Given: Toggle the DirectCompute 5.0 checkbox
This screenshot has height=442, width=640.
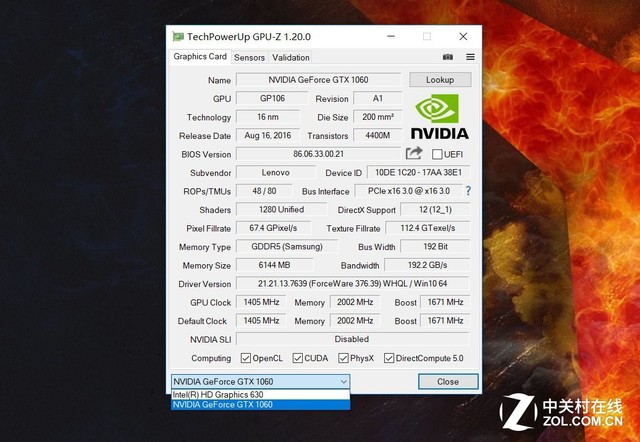Looking at the screenshot, I should pyautogui.click(x=389, y=358).
